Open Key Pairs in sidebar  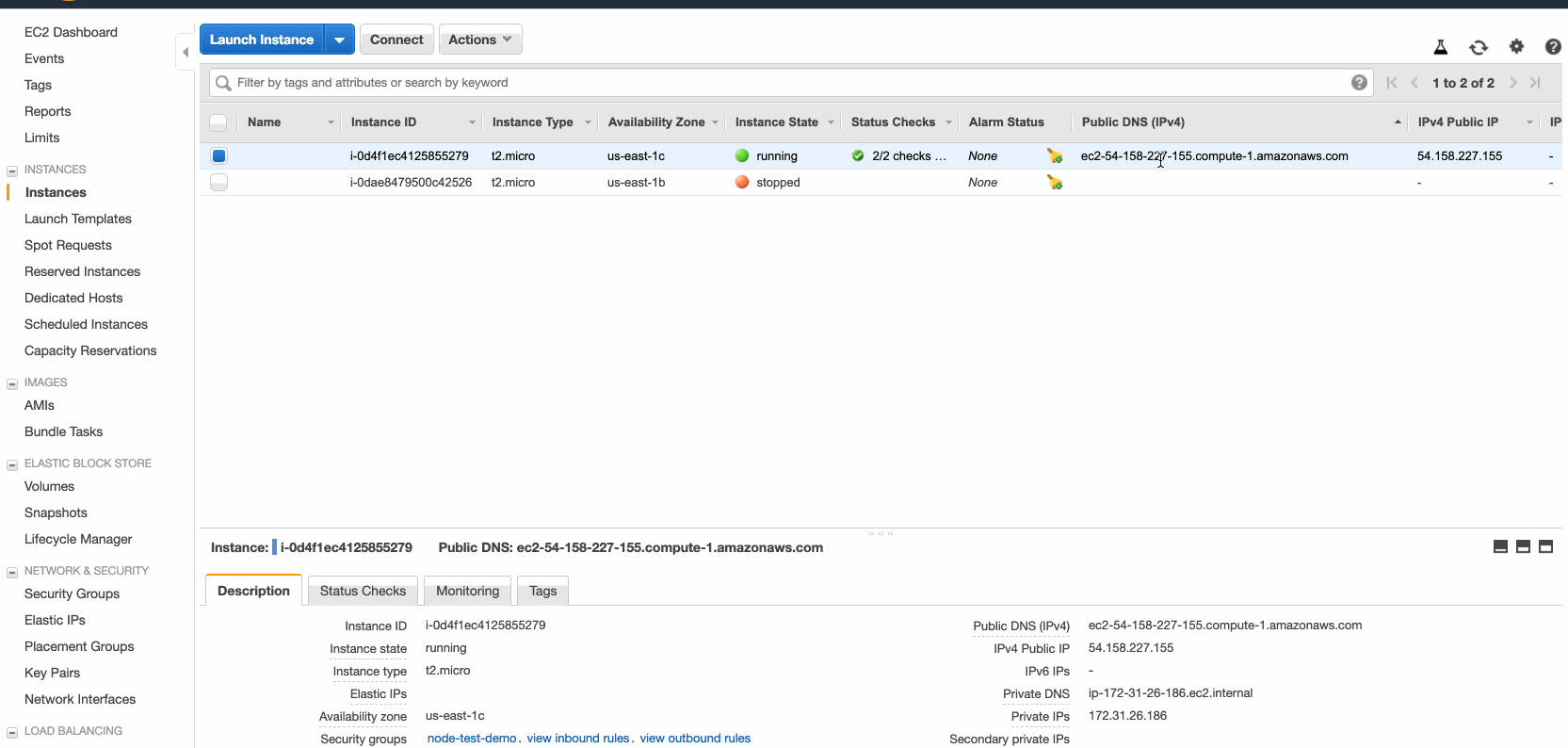tap(52, 673)
